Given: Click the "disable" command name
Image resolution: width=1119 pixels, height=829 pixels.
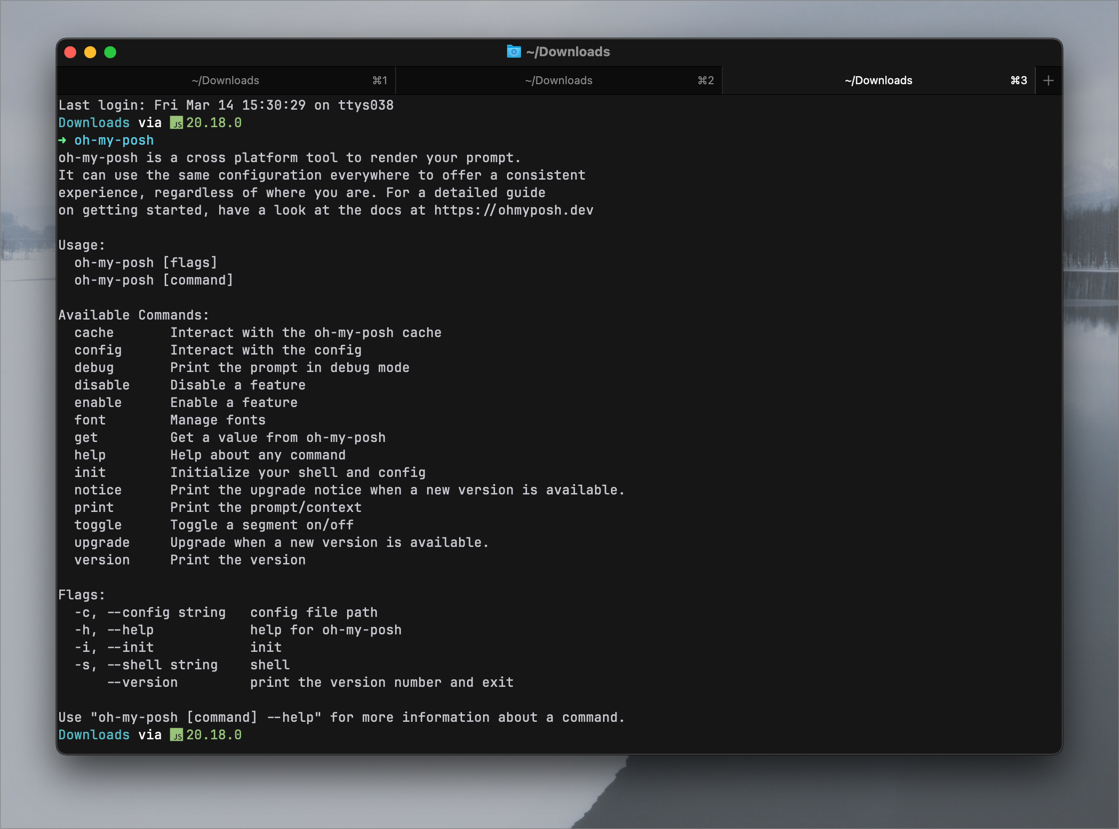Looking at the screenshot, I should click(102, 385).
